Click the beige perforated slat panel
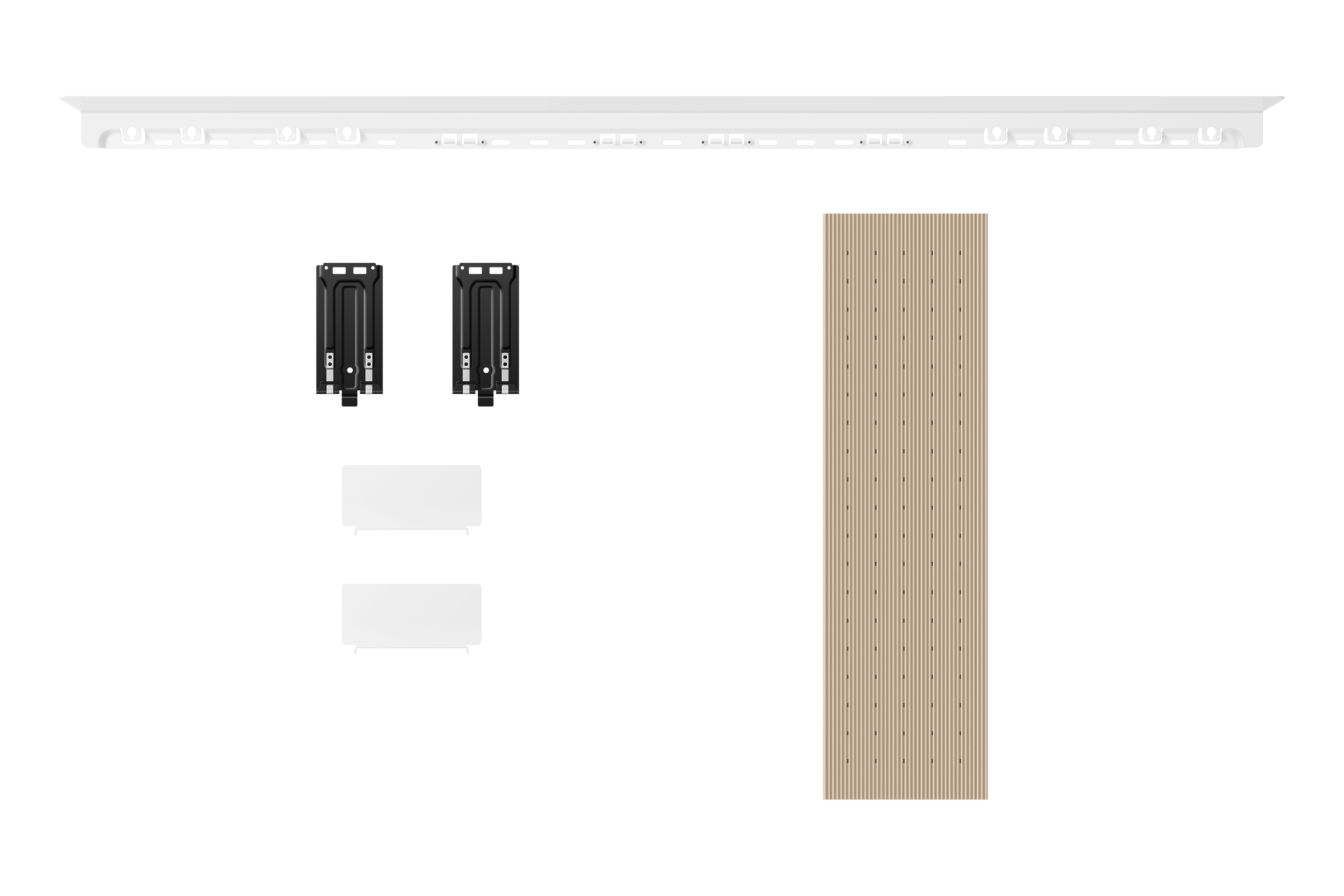The width and height of the screenshot is (1344, 896). (904, 506)
